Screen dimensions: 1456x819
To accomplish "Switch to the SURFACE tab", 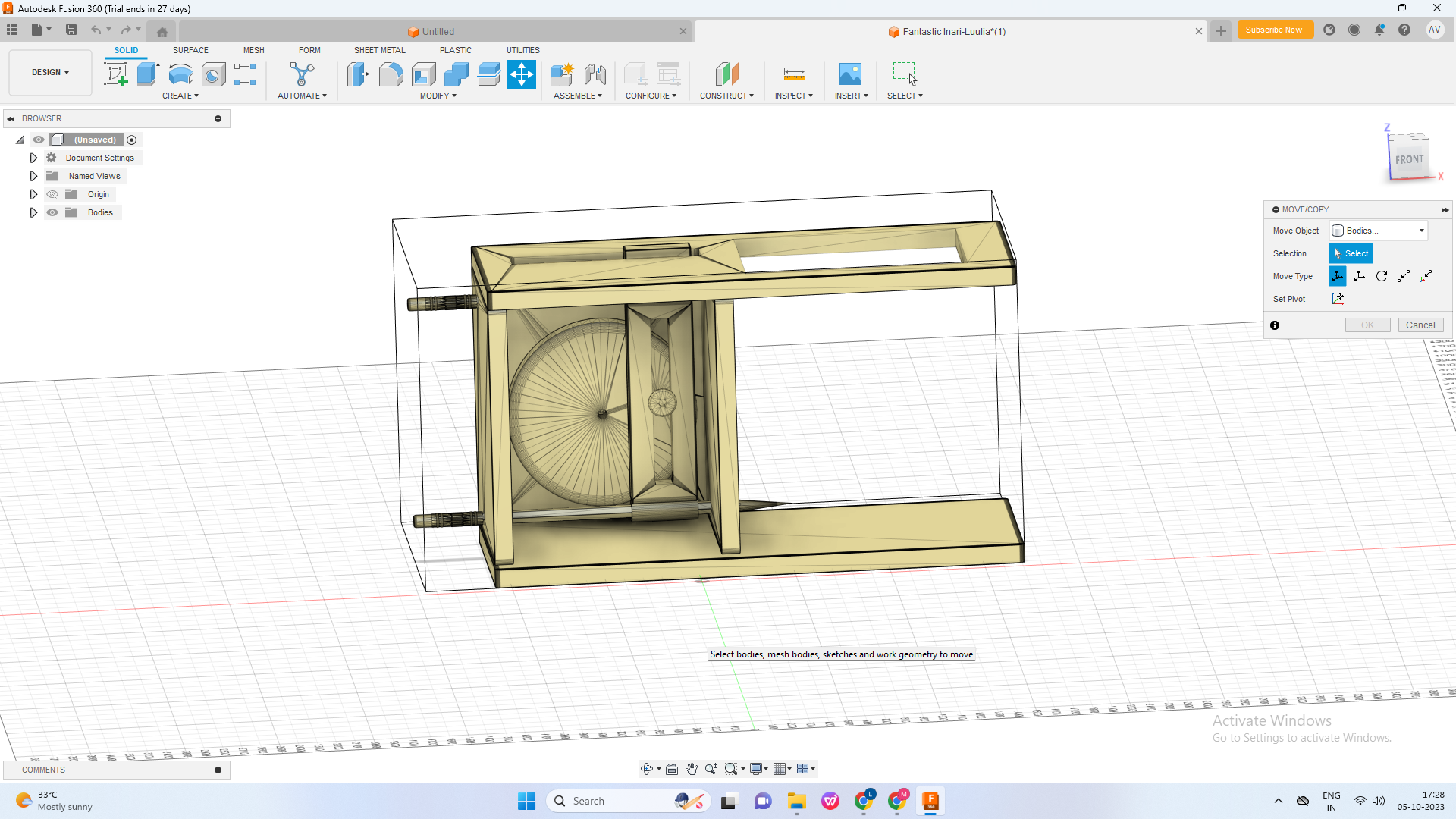I will pyautogui.click(x=190, y=50).
